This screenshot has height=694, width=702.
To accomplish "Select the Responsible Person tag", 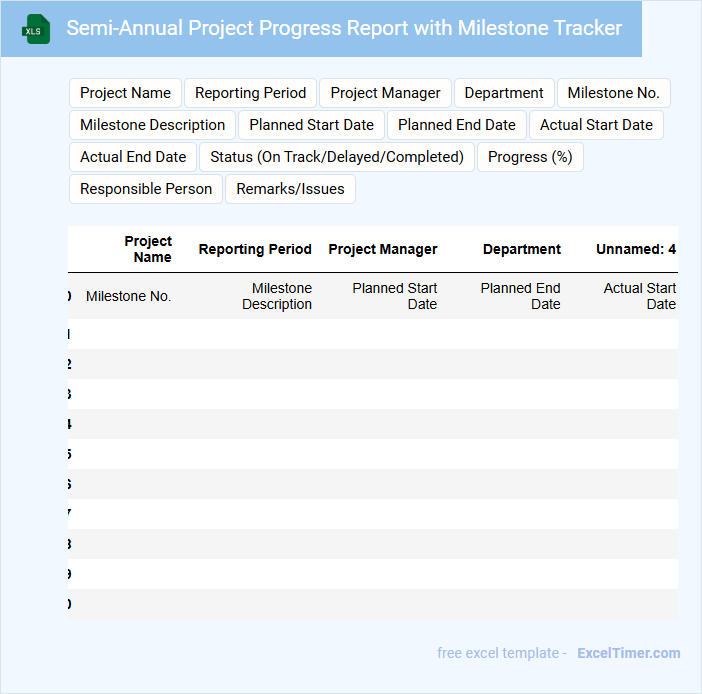I will [146, 189].
